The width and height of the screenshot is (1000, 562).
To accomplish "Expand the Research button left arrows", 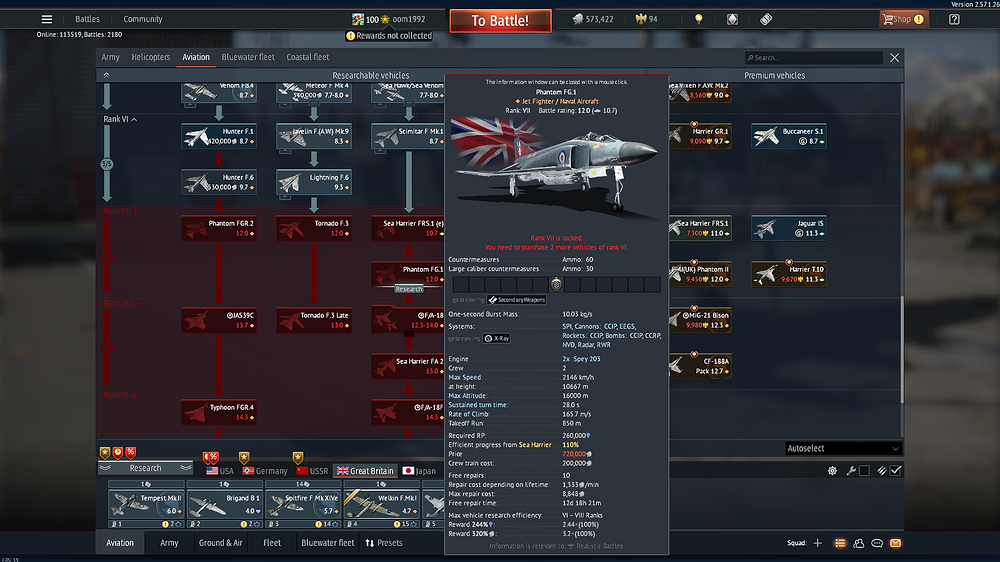I will pyautogui.click(x=105, y=468).
